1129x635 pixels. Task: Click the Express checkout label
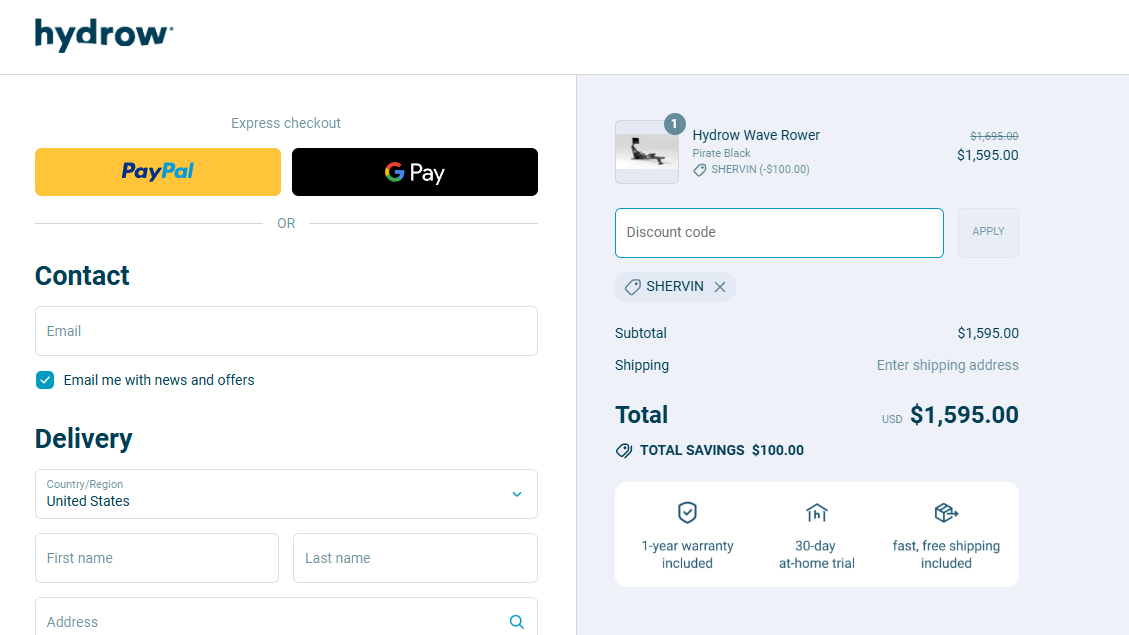click(x=286, y=123)
